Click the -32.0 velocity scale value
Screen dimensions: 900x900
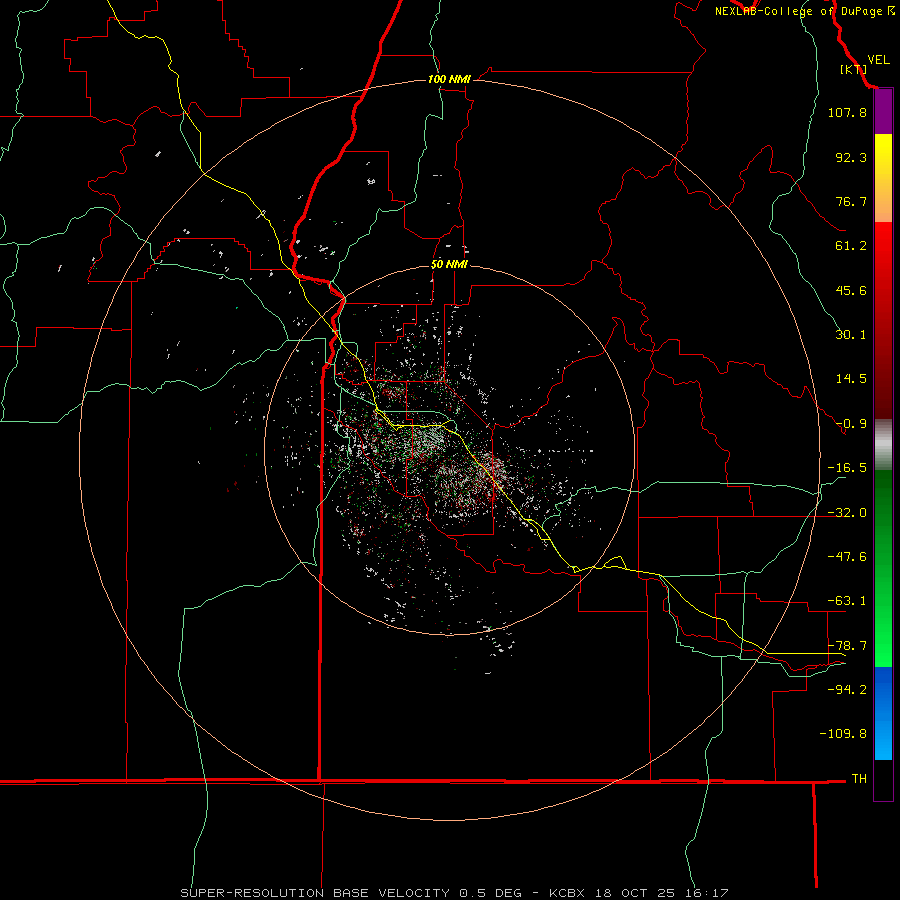[x=847, y=513]
